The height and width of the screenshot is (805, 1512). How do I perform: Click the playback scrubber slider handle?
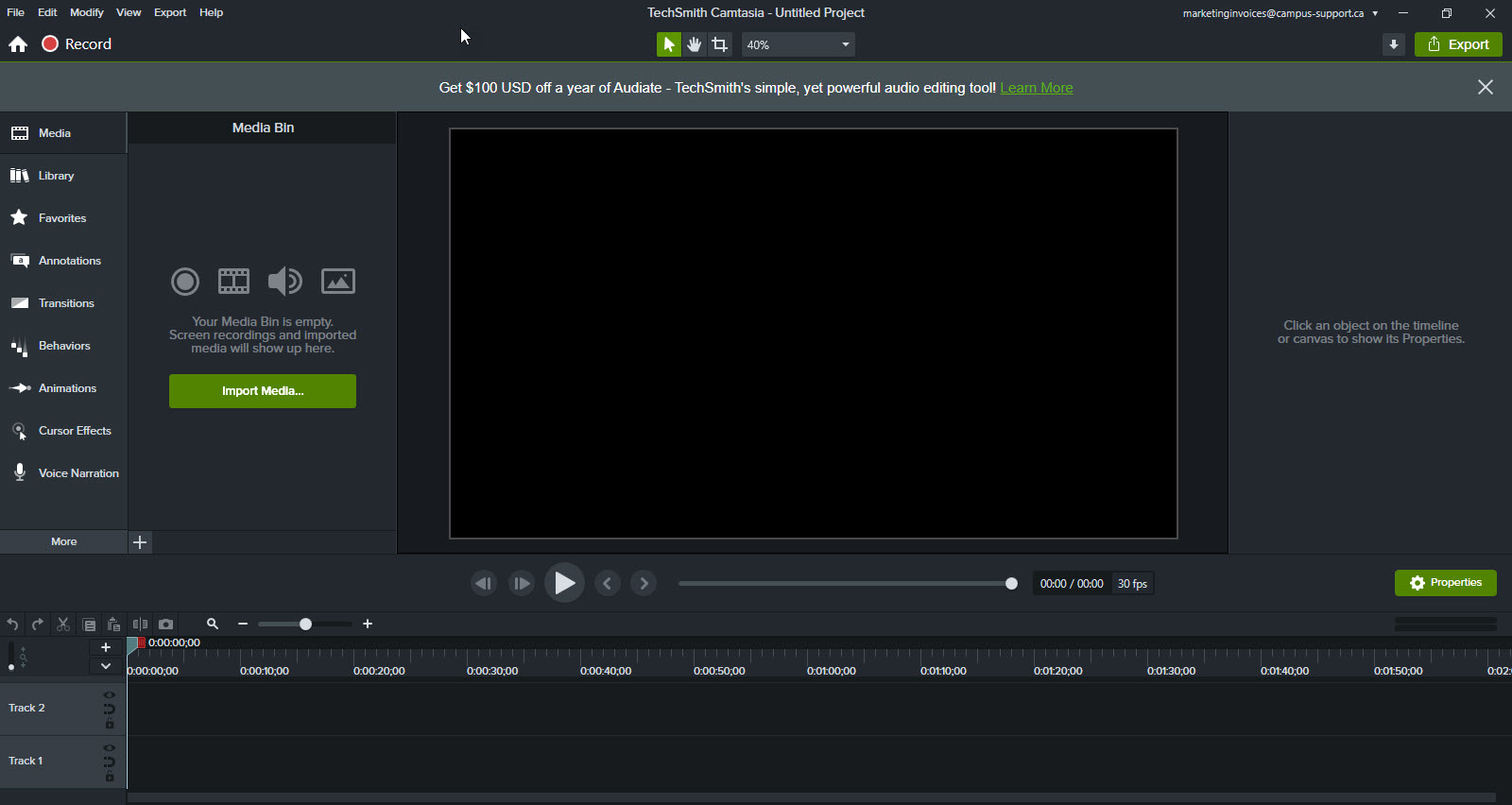pos(1011,584)
